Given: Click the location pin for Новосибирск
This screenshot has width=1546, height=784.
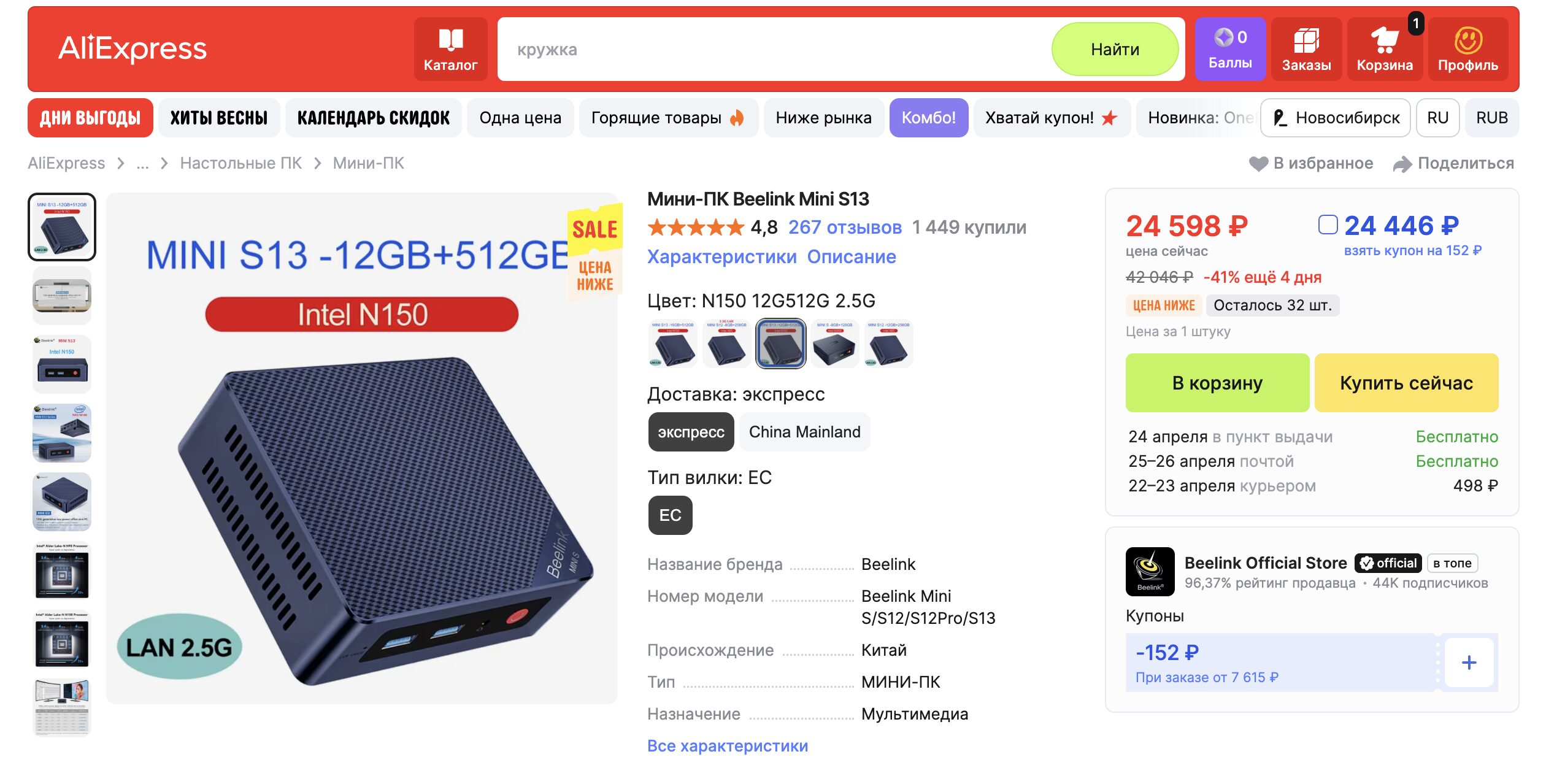Looking at the screenshot, I should pyautogui.click(x=1281, y=117).
